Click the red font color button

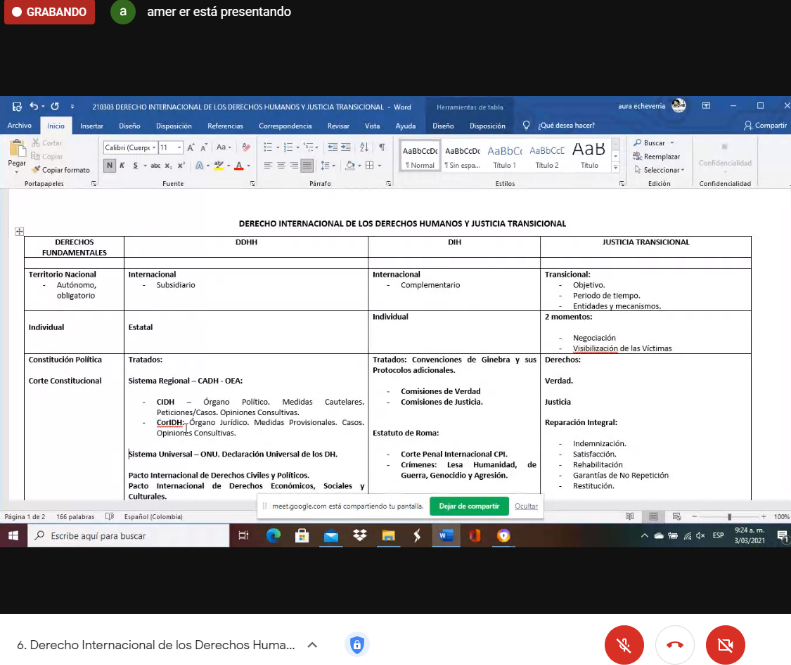coord(239,165)
